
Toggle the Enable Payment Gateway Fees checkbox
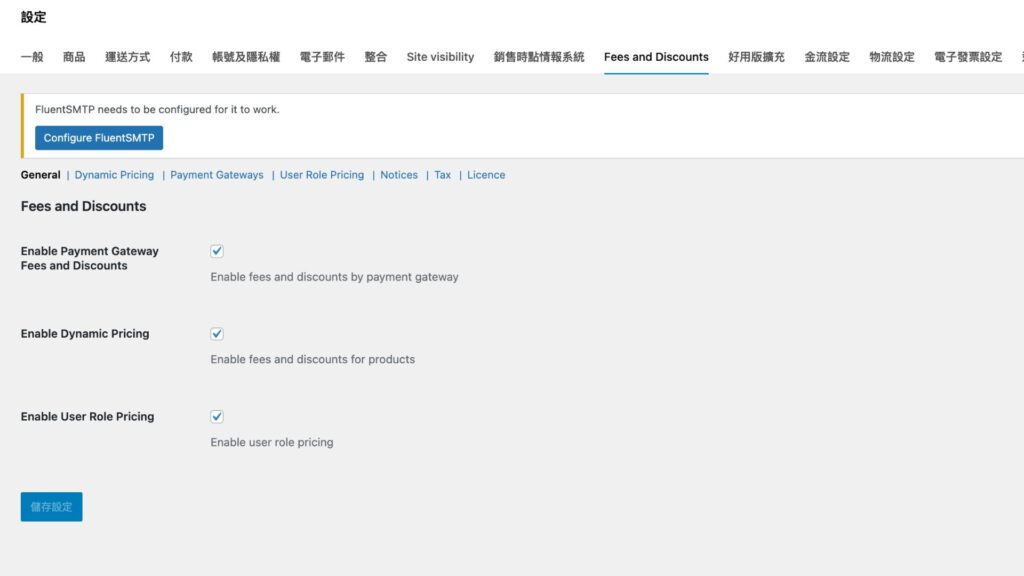click(217, 251)
